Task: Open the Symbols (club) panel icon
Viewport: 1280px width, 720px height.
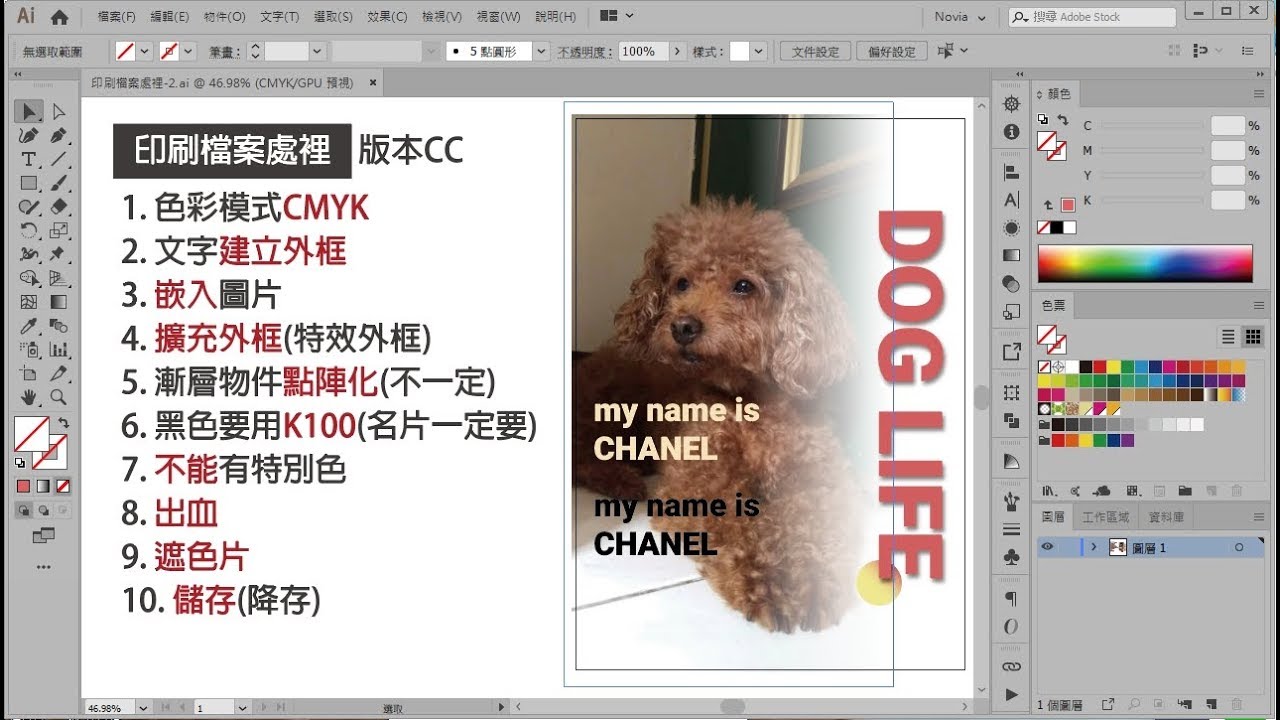Action: 1011,557
